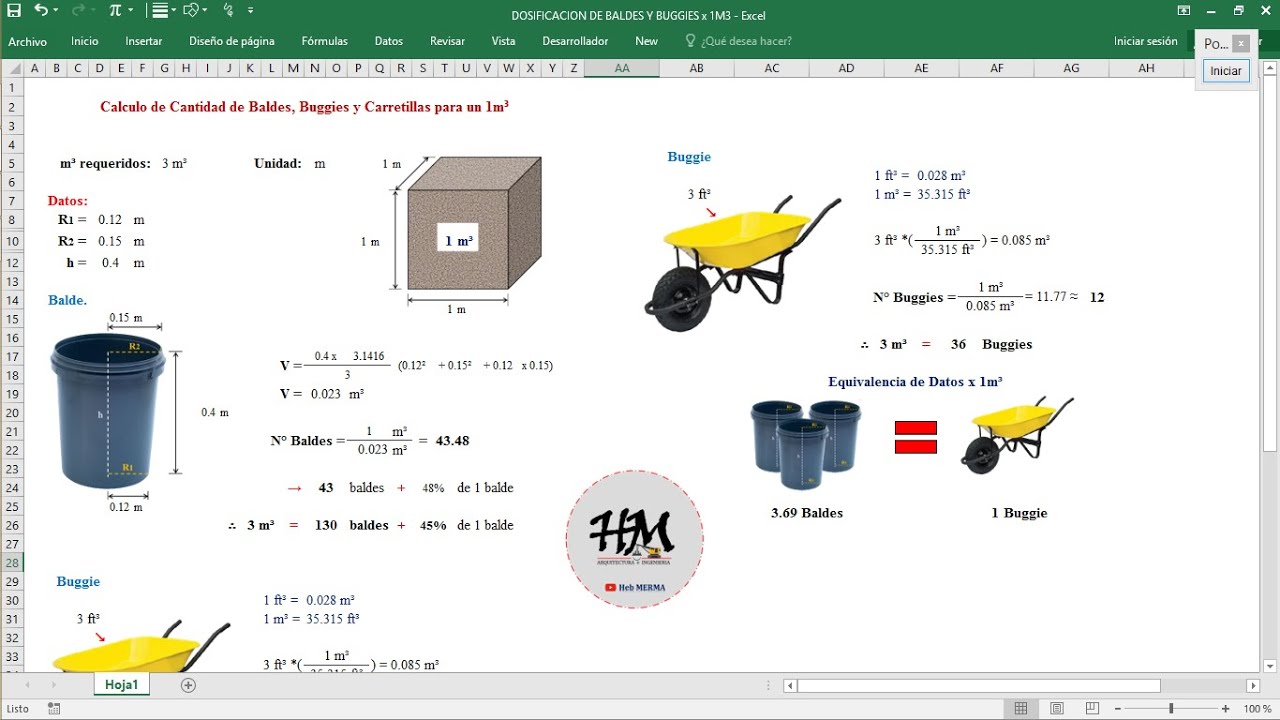Viewport: 1280px width, 720px height.
Task: Click the Equation pi symbol icon
Action: coord(115,10)
